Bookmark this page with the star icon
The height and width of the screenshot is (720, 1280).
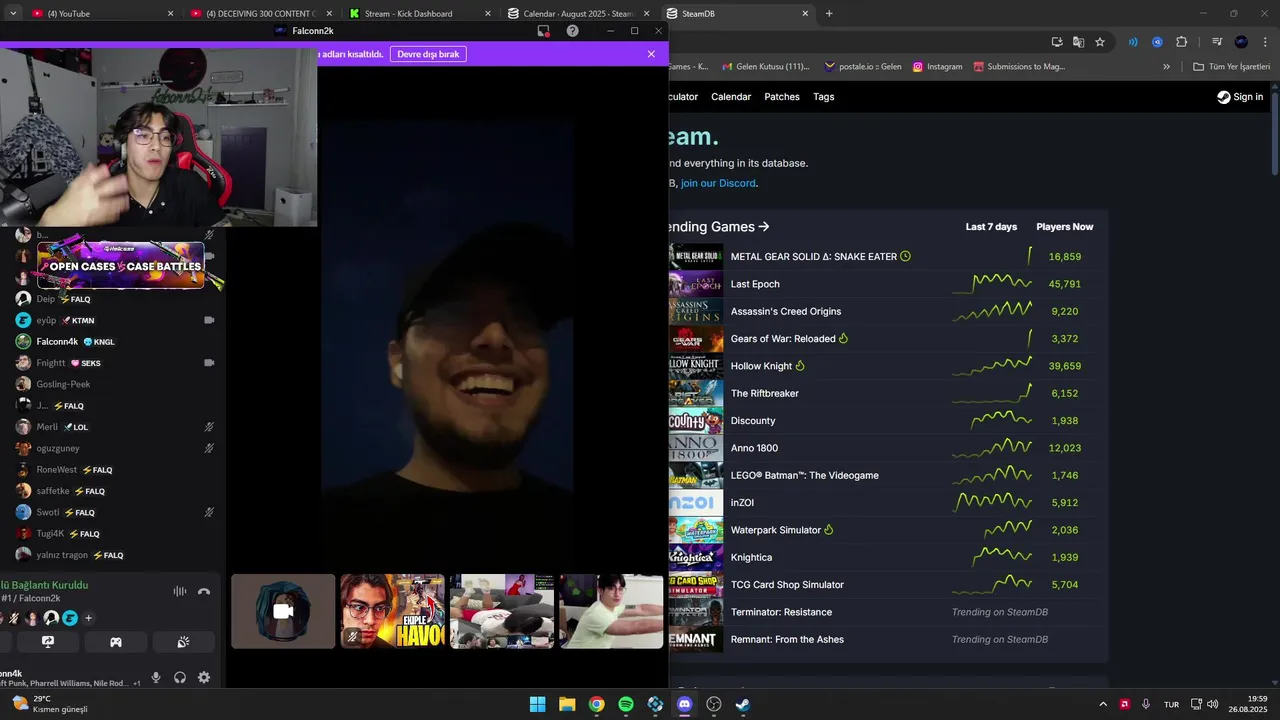(1100, 42)
